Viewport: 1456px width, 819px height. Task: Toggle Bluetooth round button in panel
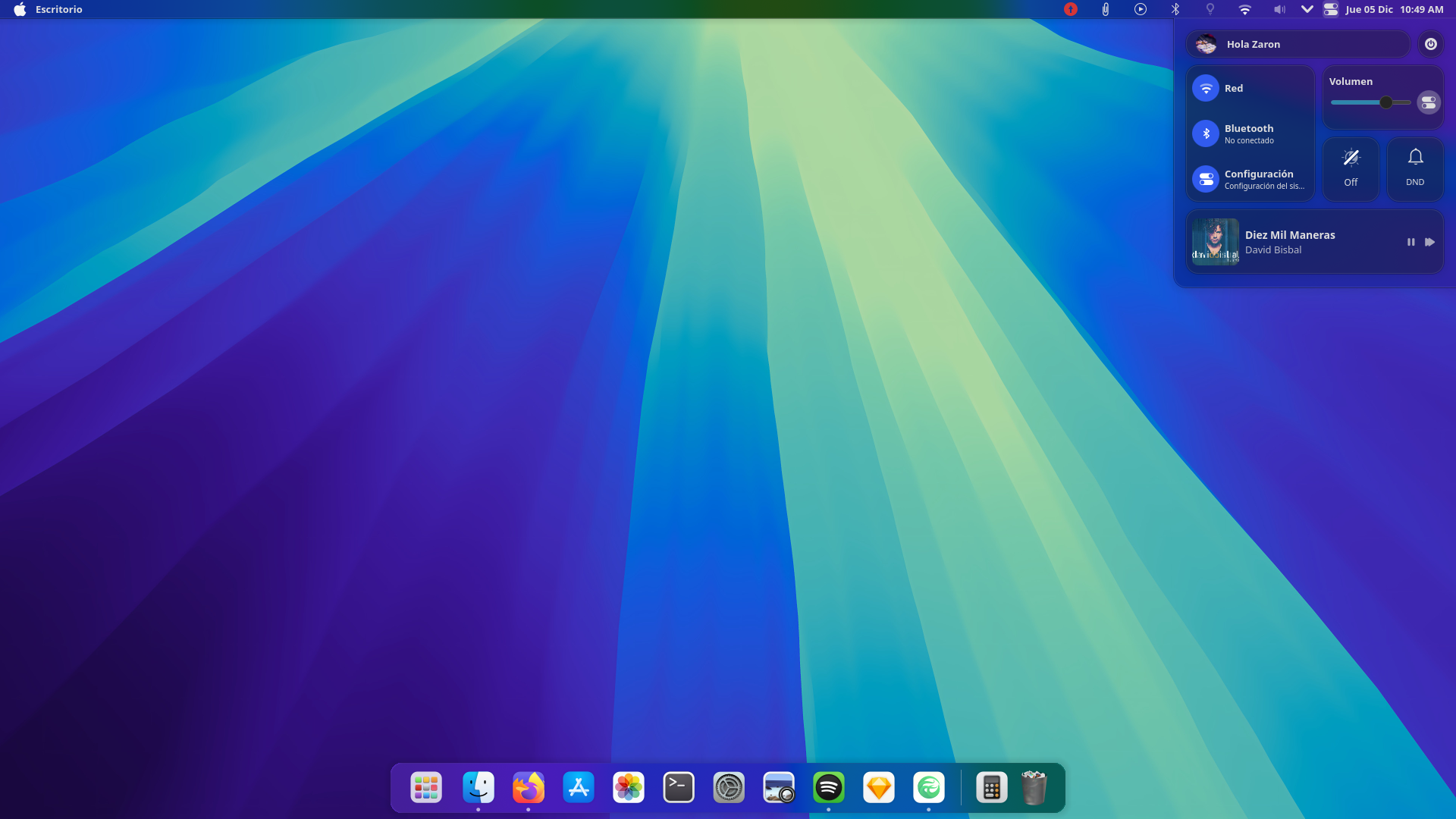coord(1206,133)
